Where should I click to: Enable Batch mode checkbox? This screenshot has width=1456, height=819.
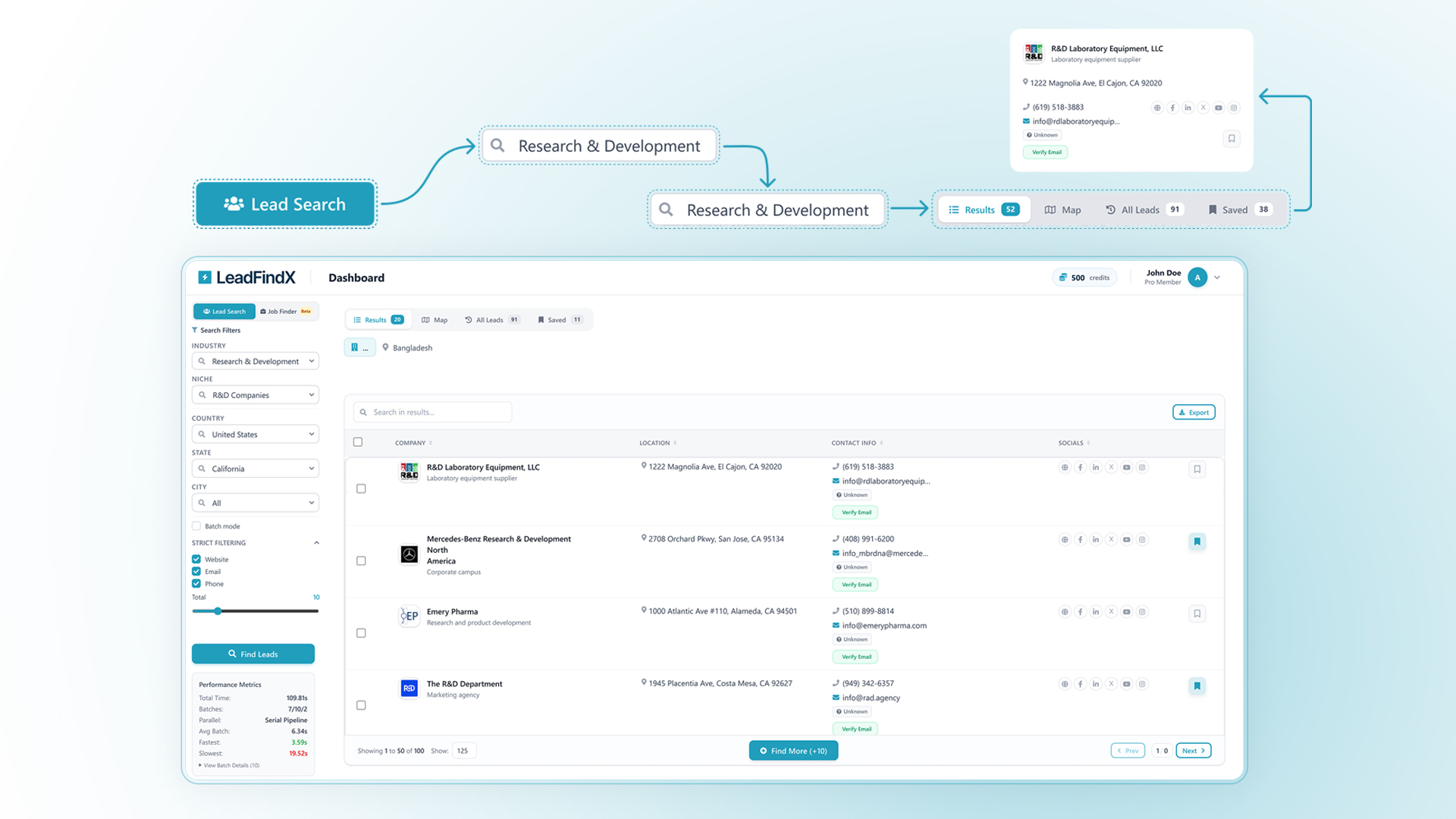196,526
